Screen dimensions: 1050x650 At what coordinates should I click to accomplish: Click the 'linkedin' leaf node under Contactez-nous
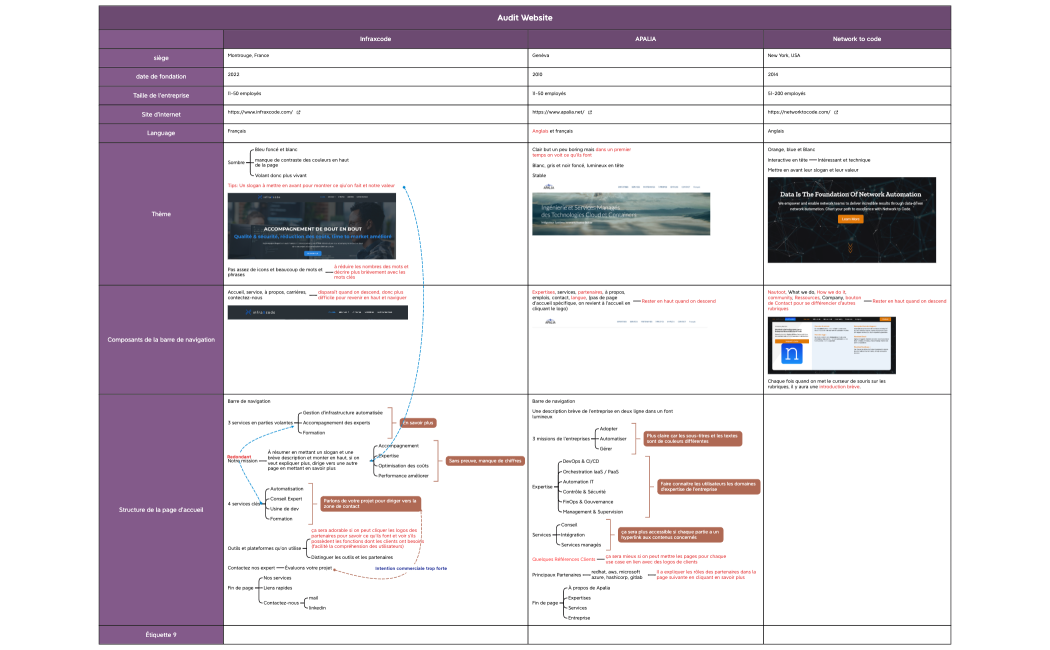(x=317, y=609)
